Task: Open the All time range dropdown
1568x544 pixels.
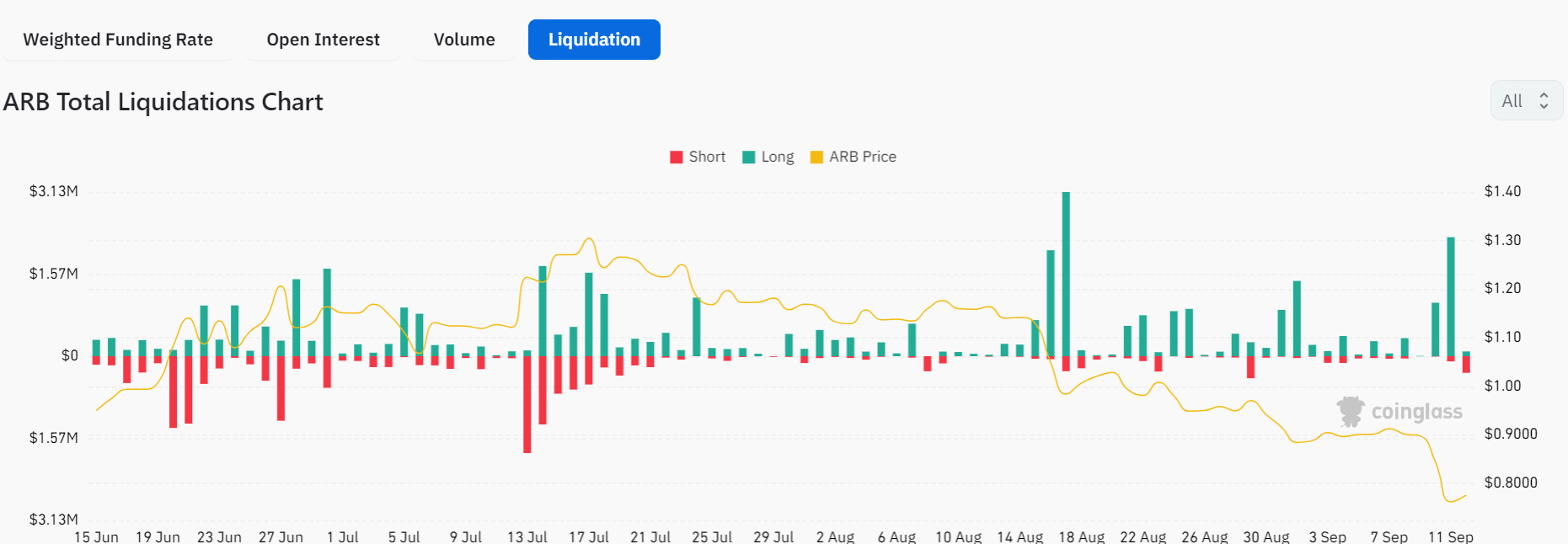Action: point(1527,101)
